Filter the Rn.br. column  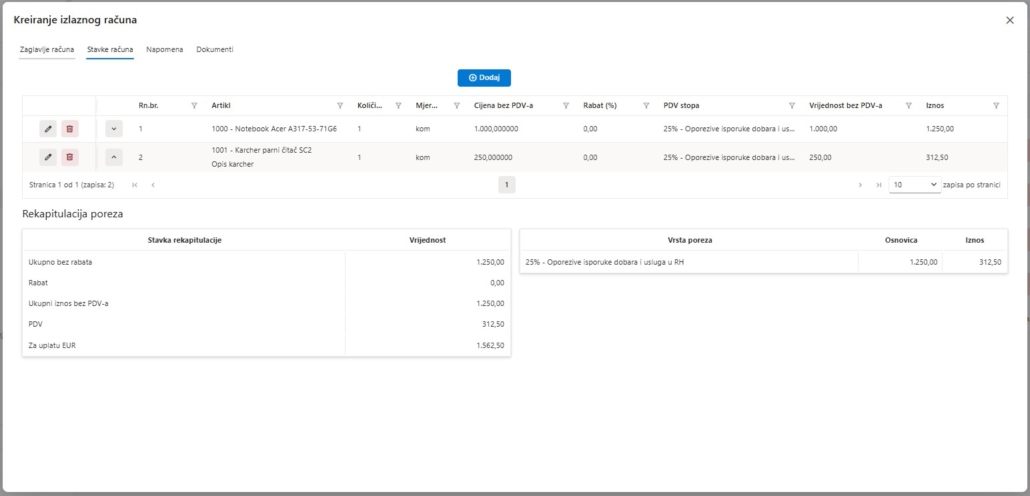pyautogui.click(x=194, y=105)
